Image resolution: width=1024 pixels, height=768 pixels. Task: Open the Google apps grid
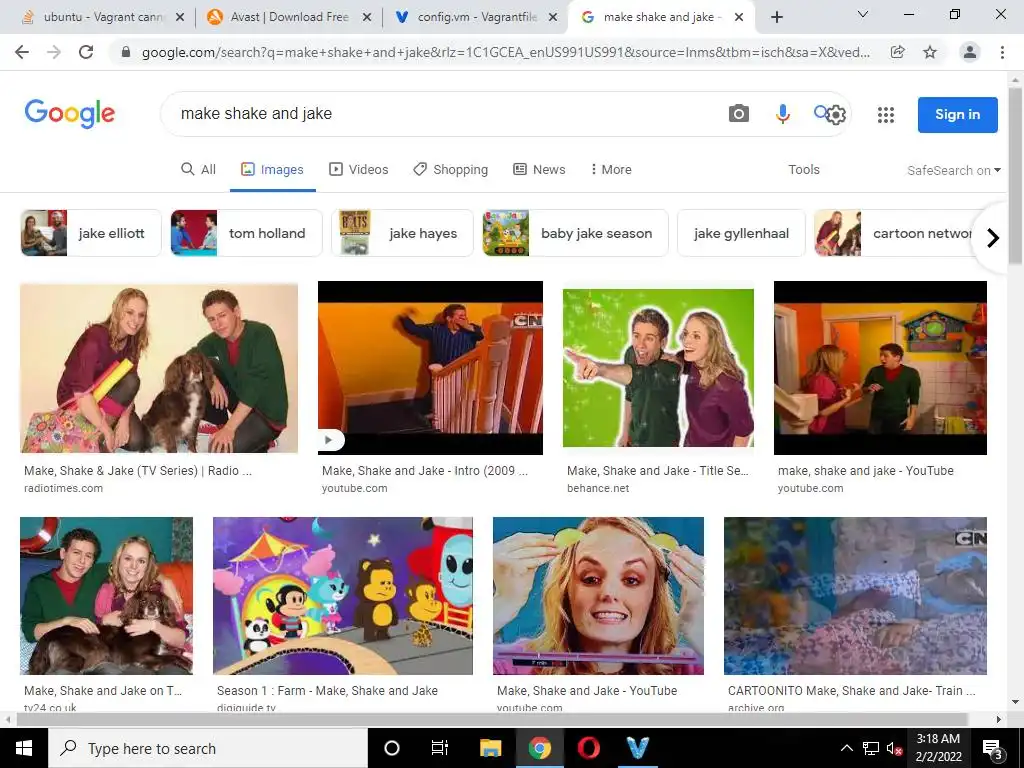(x=886, y=115)
